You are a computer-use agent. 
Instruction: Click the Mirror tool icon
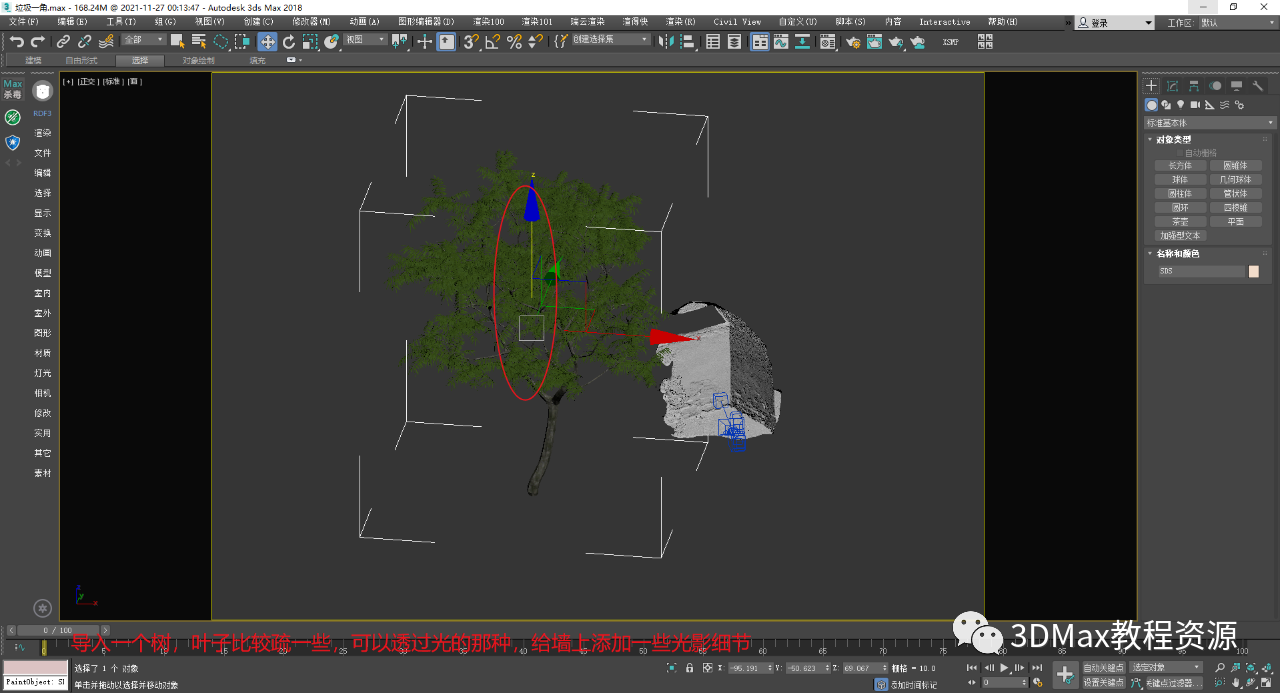pos(667,41)
